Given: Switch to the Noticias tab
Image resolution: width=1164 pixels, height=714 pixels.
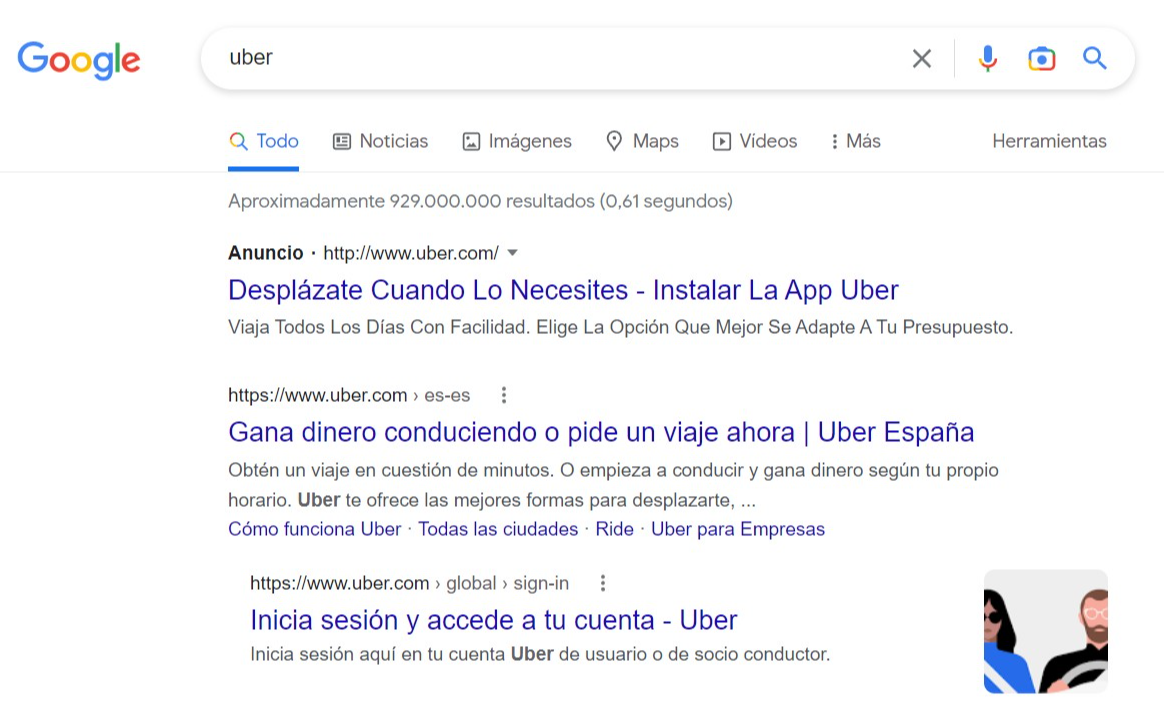Looking at the screenshot, I should tap(380, 141).
